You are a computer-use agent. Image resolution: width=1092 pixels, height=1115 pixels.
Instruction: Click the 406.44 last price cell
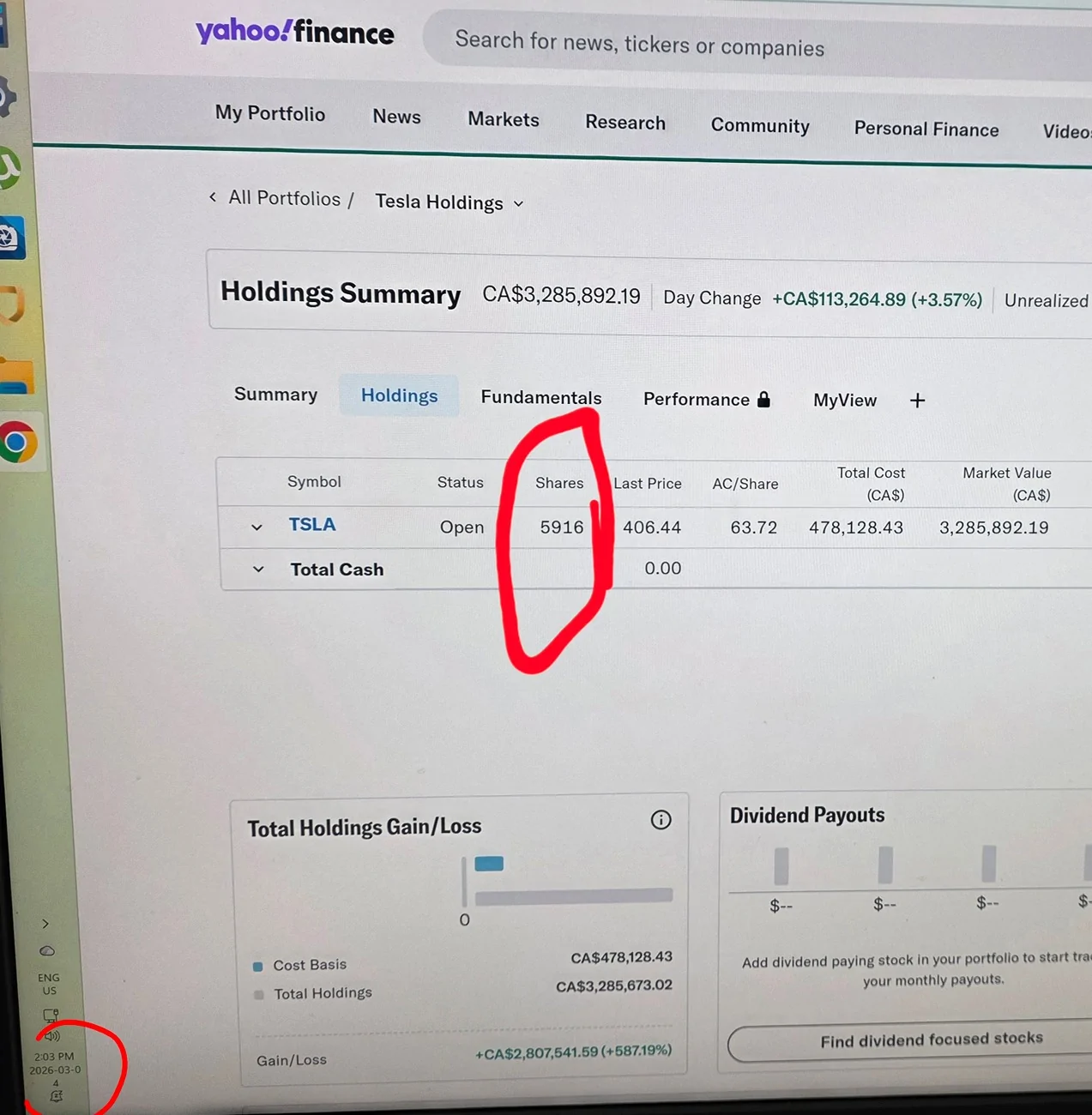tap(652, 527)
